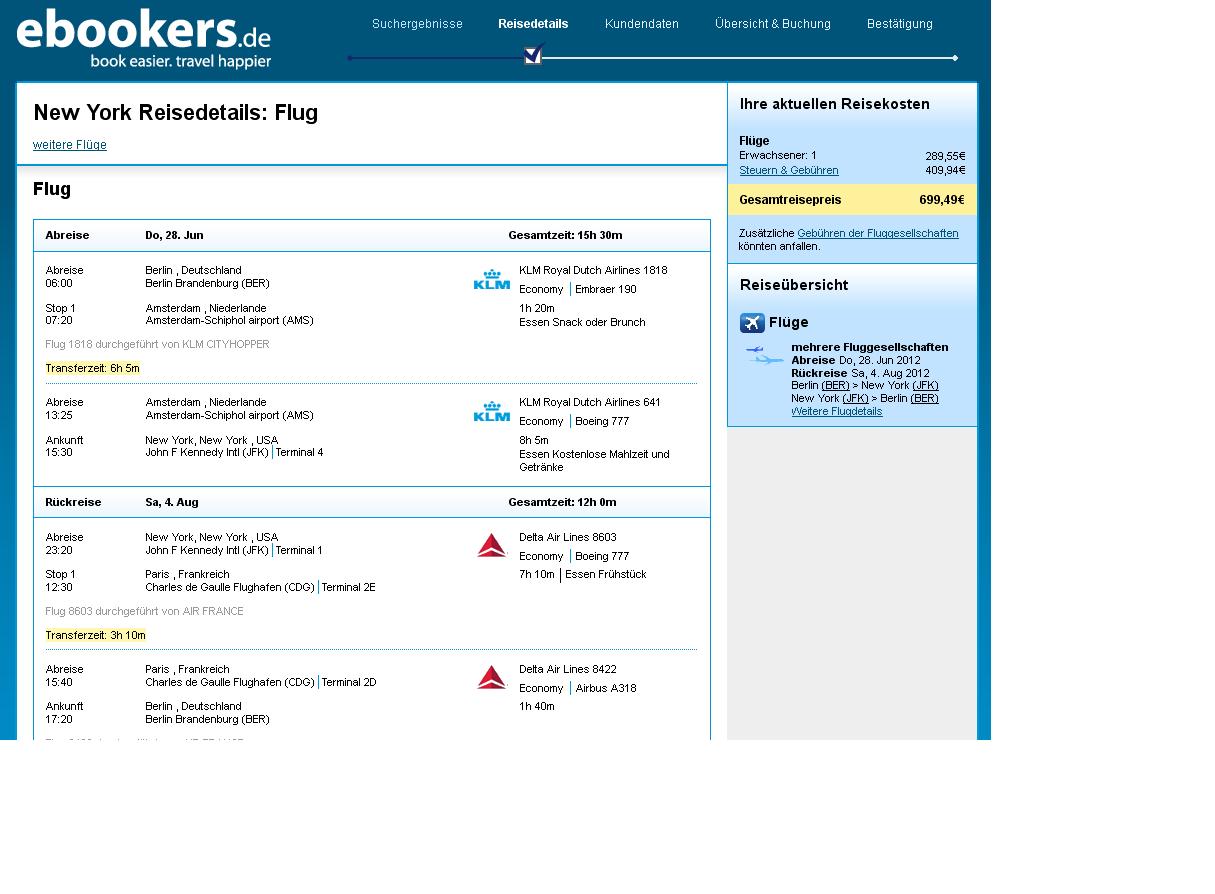Viewport: 1215px width, 894px height.
Task: Click the KLM logo for flight 641
Action: pyautogui.click(x=492, y=411)
